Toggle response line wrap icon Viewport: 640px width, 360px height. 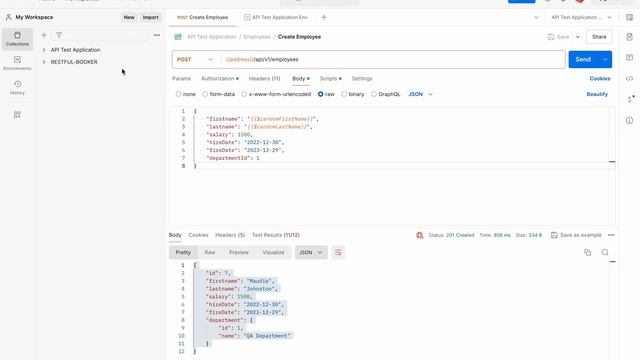(338, 252)
